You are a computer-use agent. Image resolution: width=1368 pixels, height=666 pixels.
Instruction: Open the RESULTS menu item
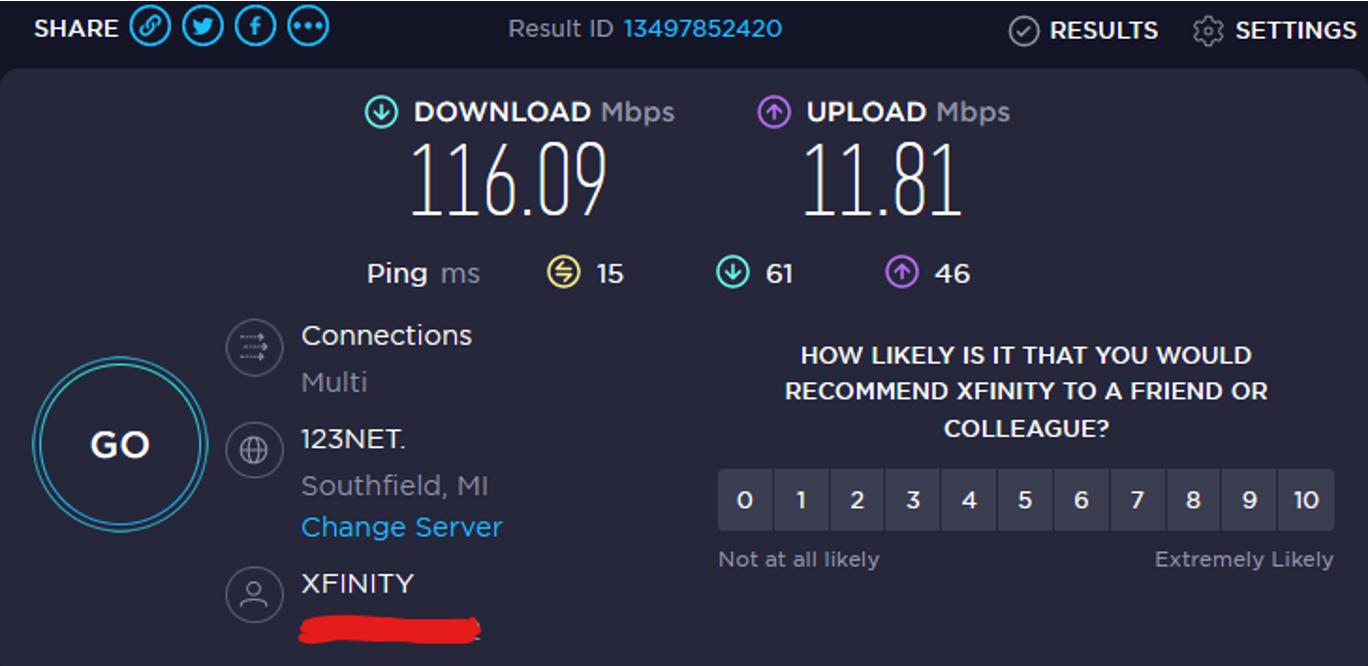point(1084,31)
